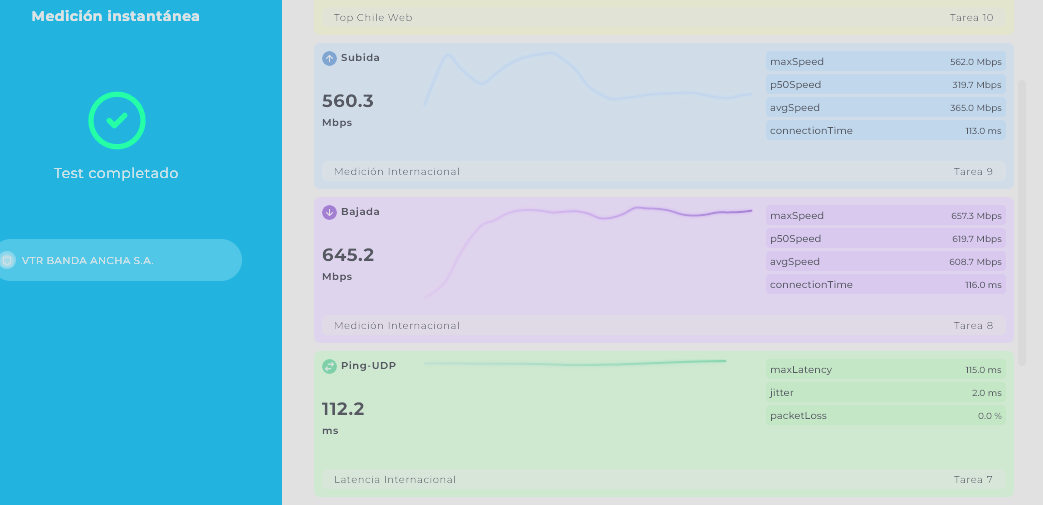1043x505 pixels.
Task: Click the Ping-UDP maxLatency row
Action: (885, 370)
